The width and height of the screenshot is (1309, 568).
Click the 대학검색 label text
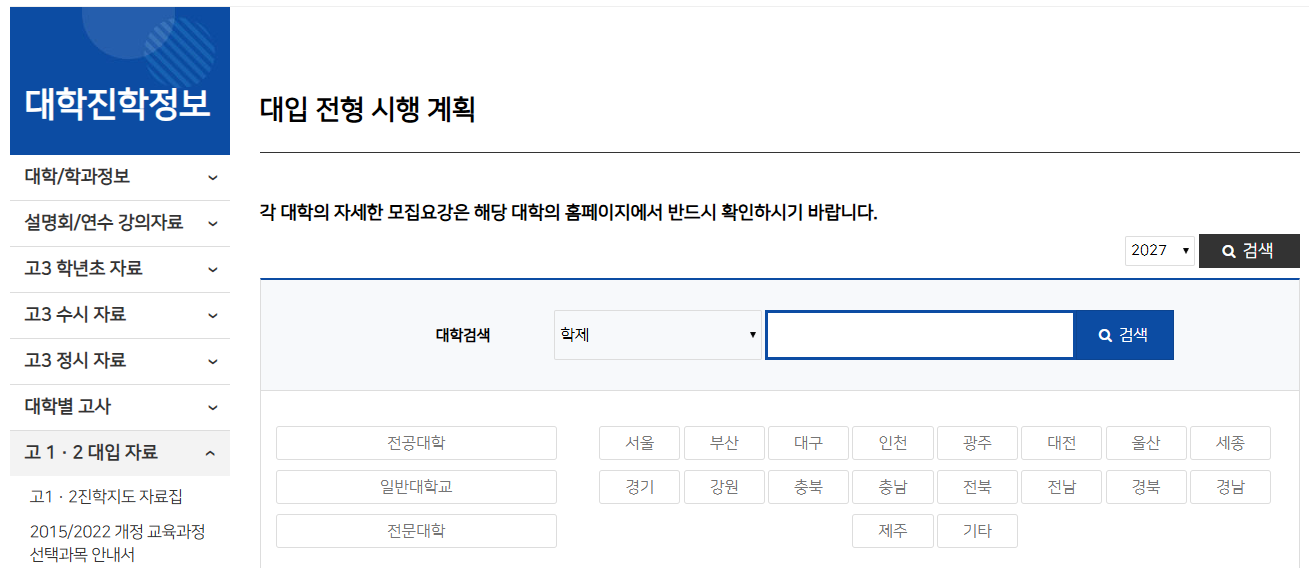(463, 335)
